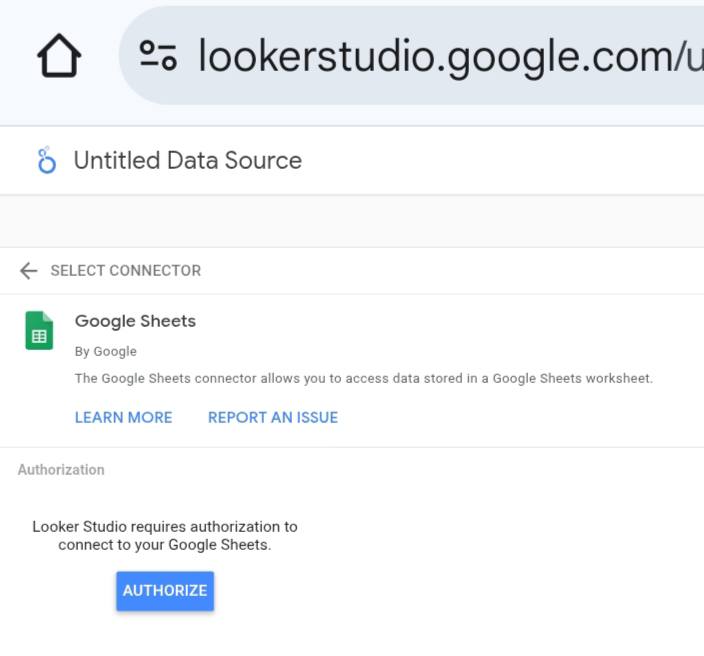Open site information icon in address bar
The height and width of the screenshot is (656, 704).
(158, 56)
